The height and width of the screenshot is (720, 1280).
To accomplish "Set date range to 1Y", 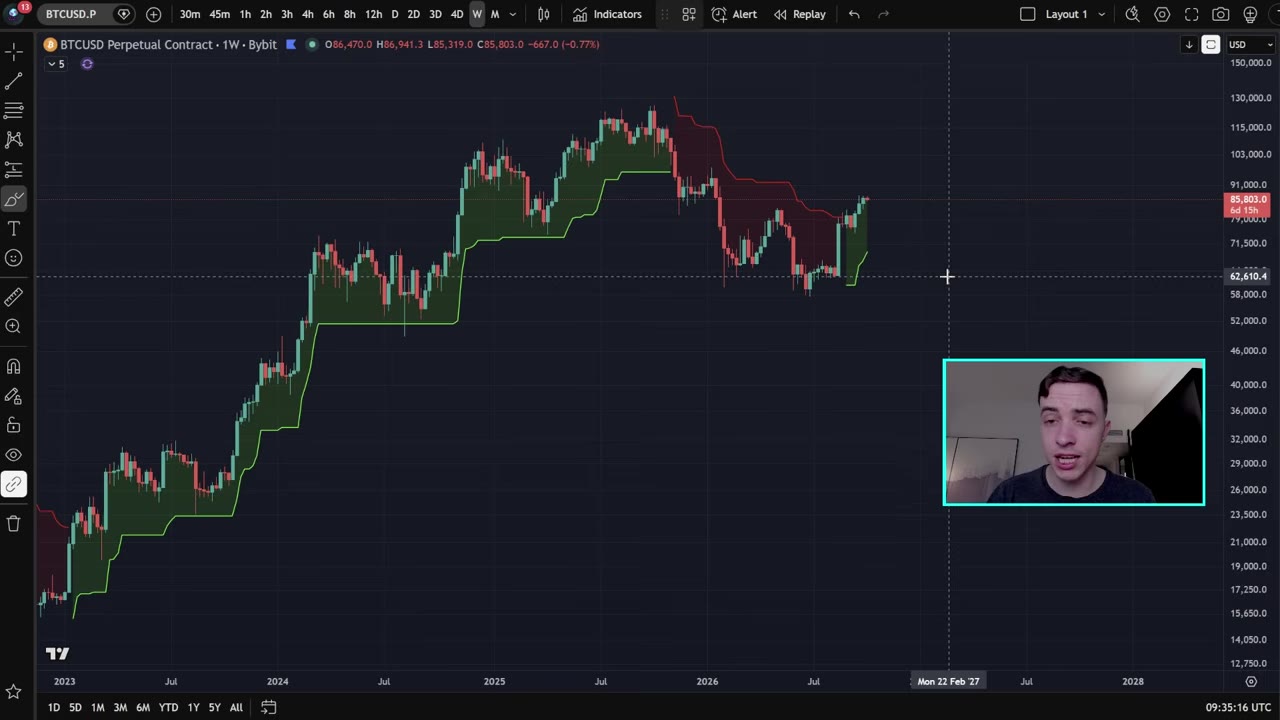I will tap(193, 707).
